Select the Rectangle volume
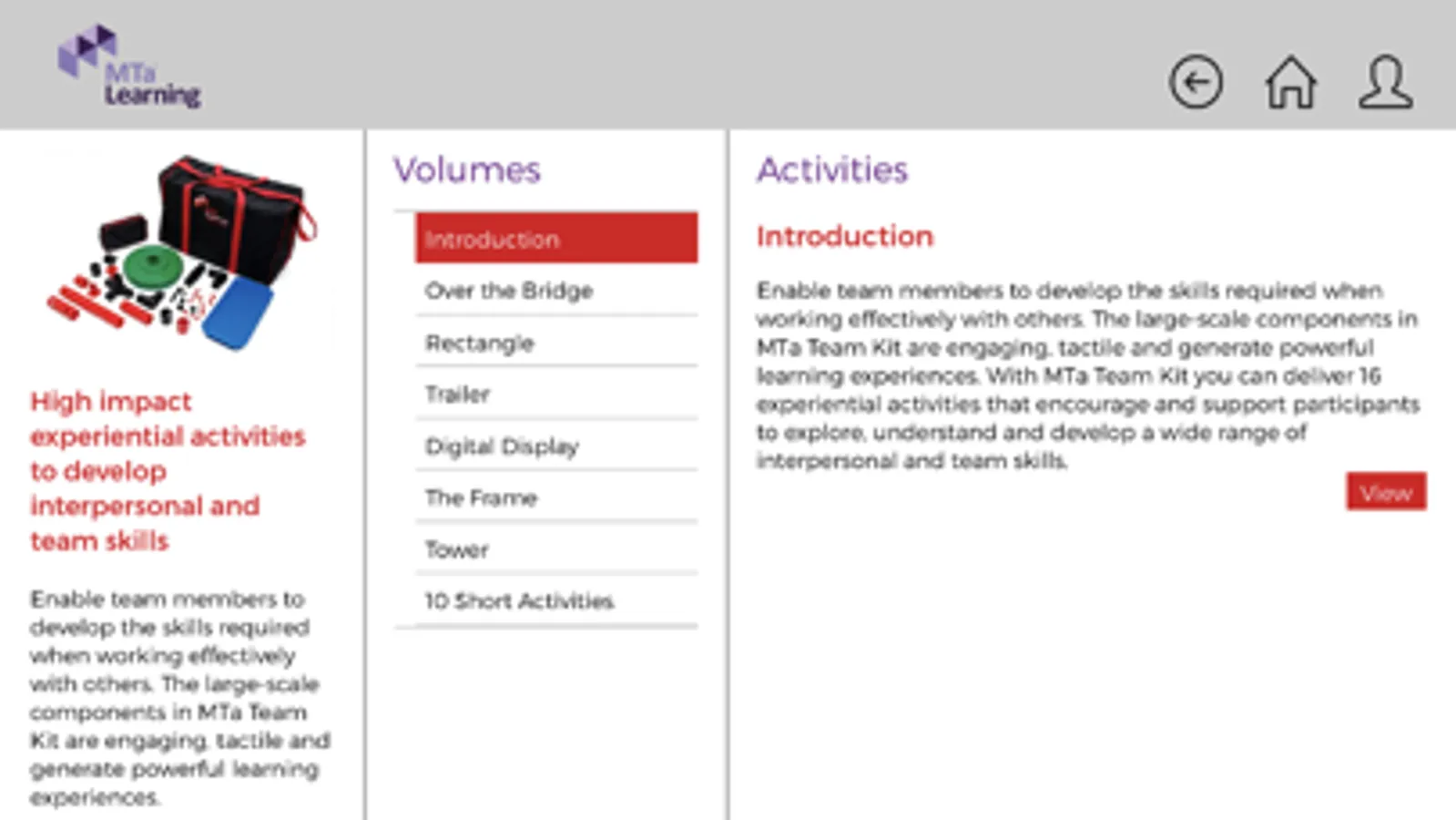1456x820 pixels. pos(556,343)
